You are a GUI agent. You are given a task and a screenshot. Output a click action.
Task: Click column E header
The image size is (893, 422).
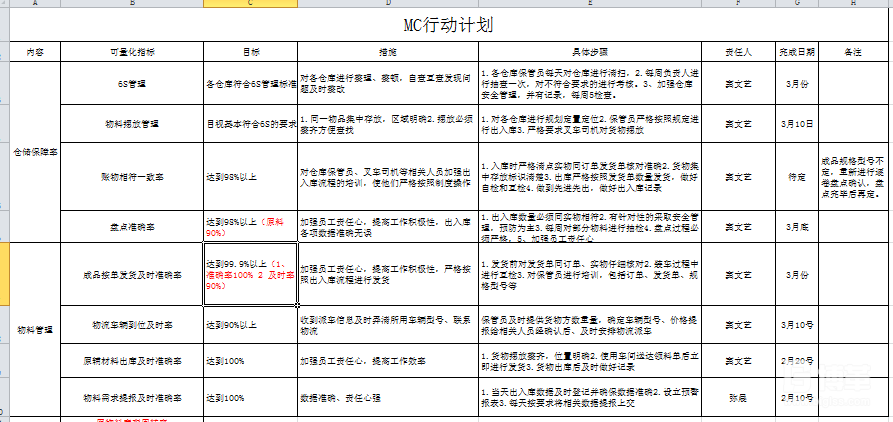click(590, 4)
